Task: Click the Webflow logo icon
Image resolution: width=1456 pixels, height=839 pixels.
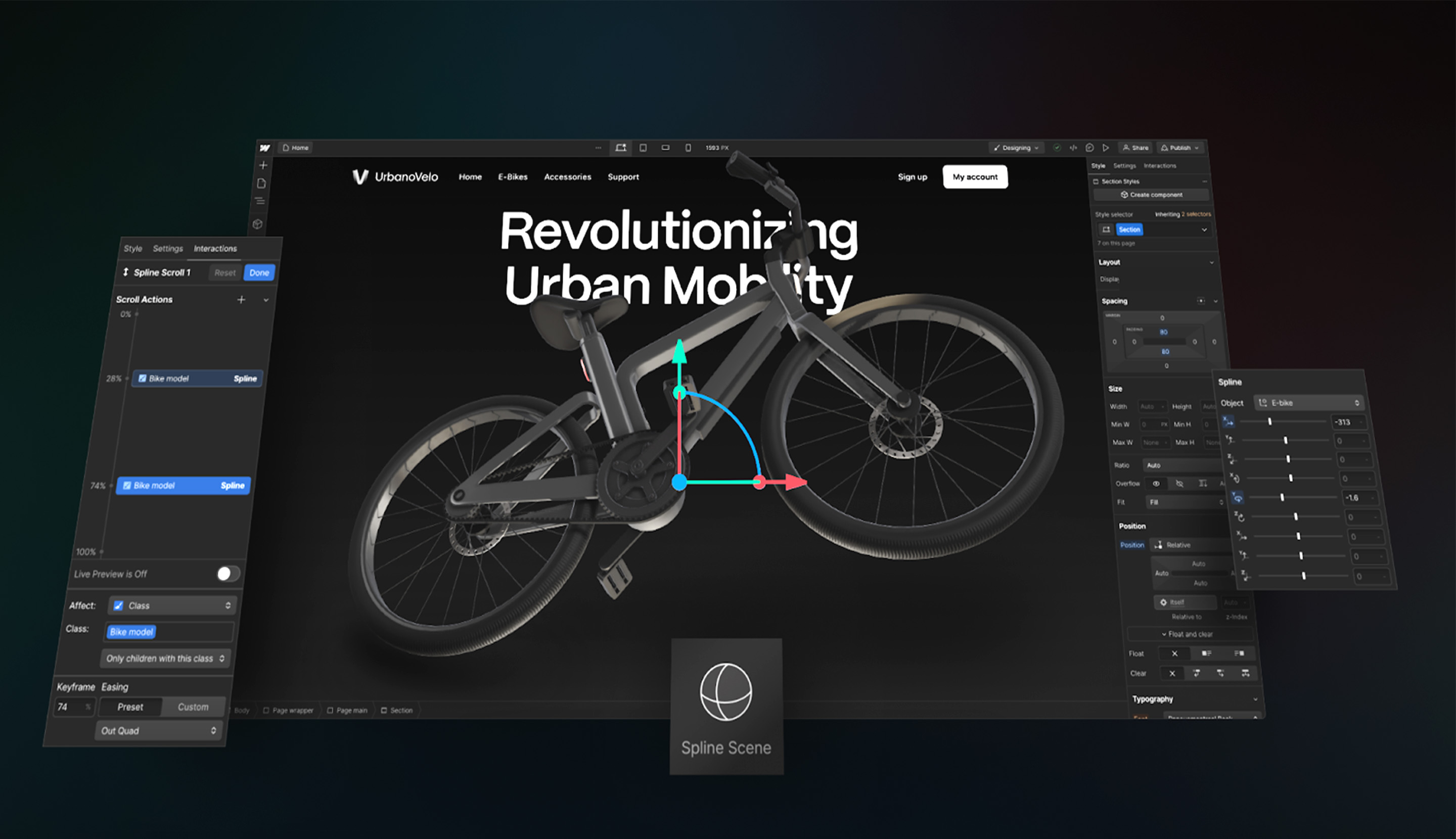Action: (264, 148)
